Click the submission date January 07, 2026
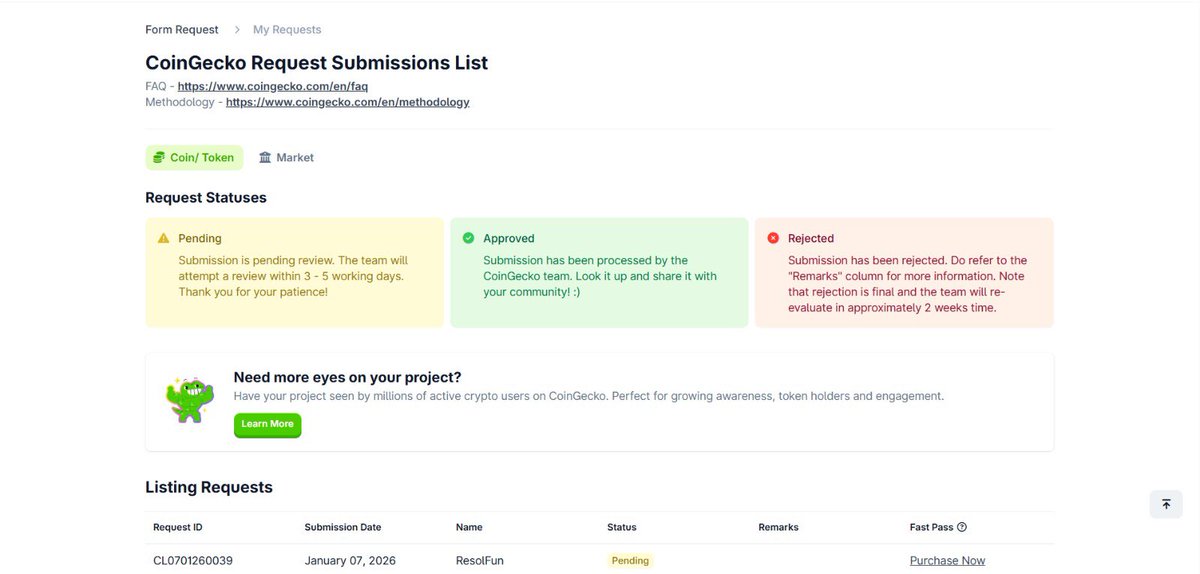 [x=350, y=560]
